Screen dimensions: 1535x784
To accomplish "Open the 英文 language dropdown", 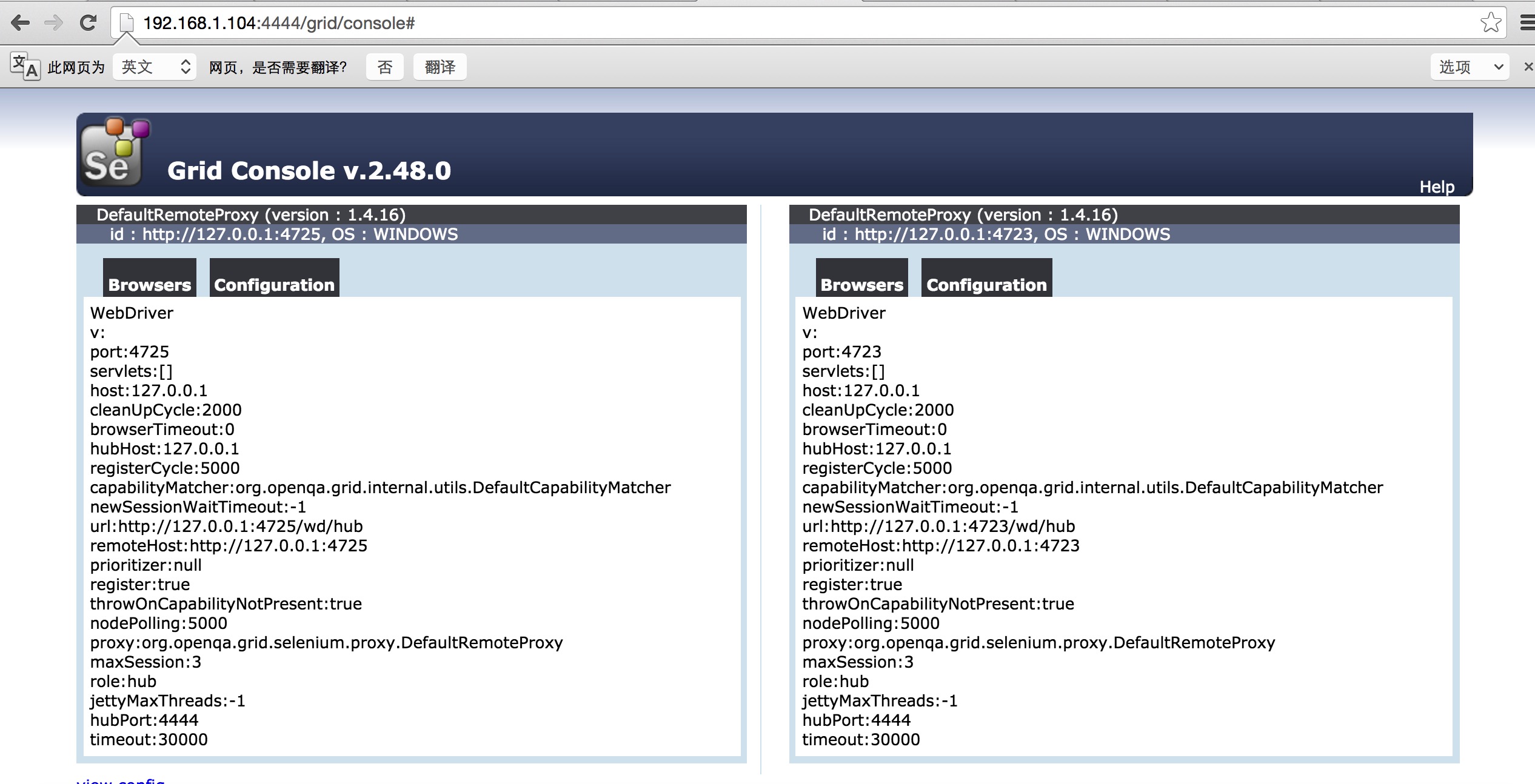I will 155,67.
